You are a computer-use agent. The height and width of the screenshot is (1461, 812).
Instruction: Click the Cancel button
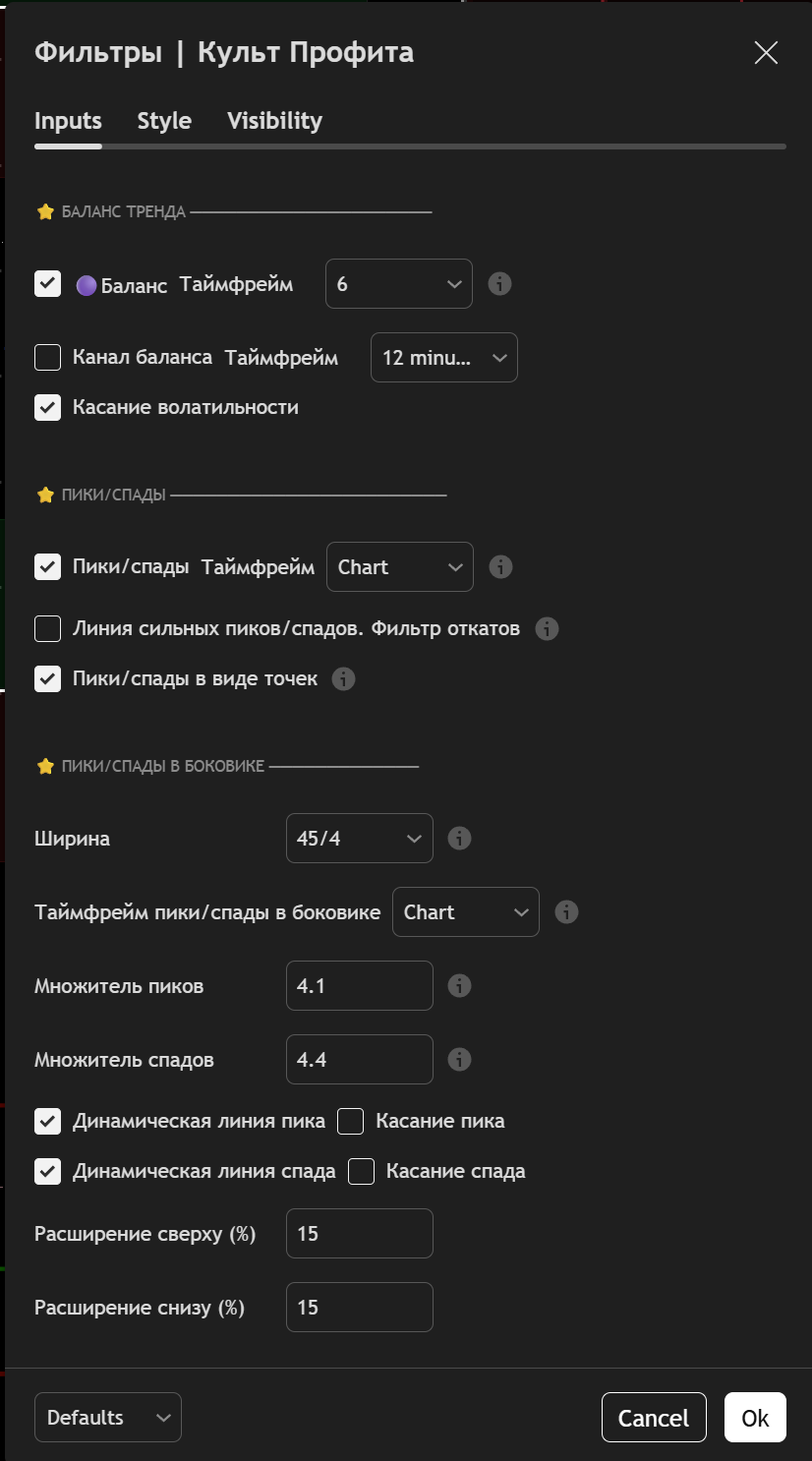click(654, 1418)
